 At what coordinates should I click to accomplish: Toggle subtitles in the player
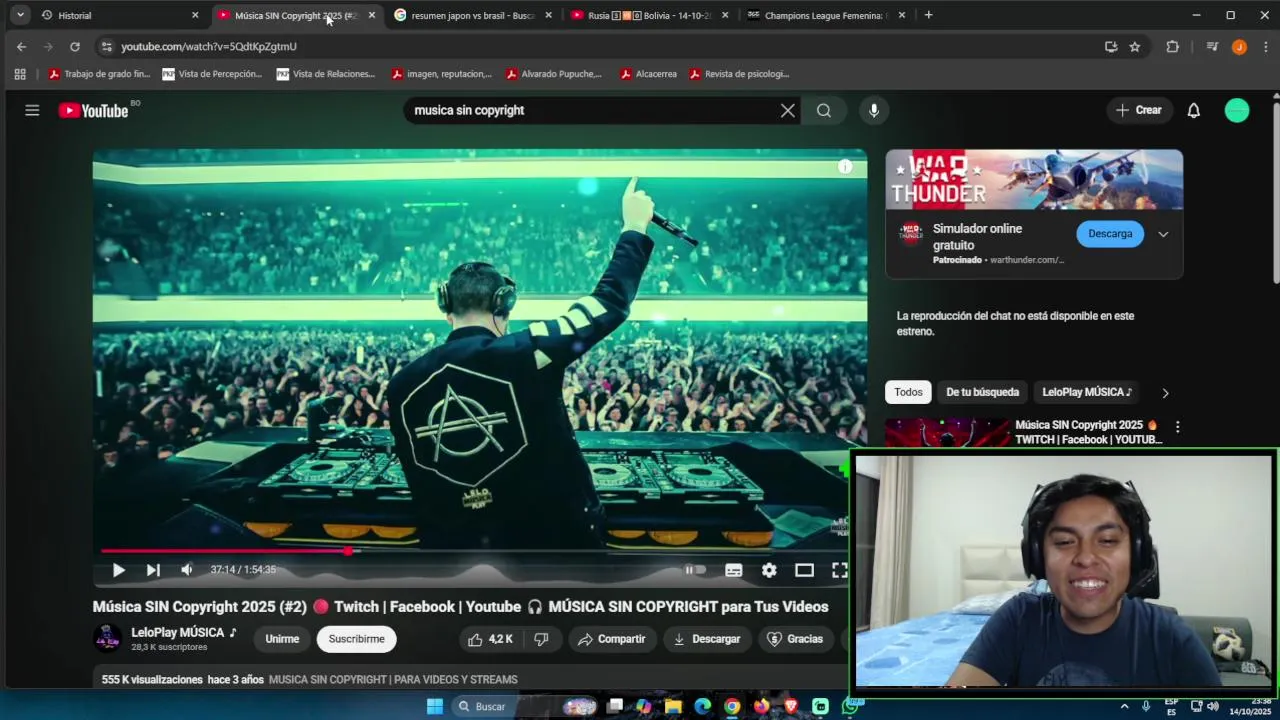[x=733, y=570]
